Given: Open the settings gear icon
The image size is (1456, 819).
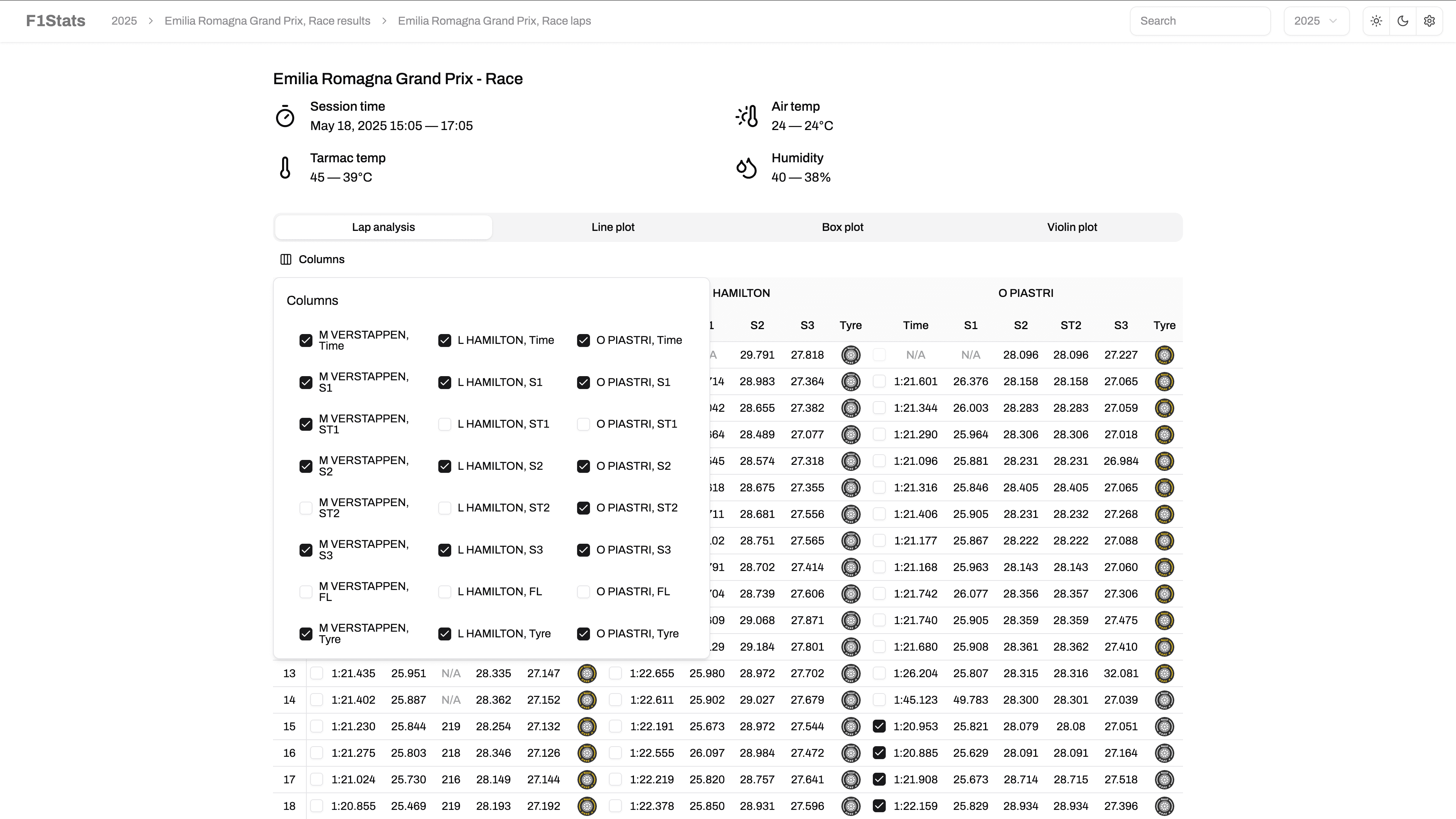Looking at the screenshot, I should pos(1429,21).
